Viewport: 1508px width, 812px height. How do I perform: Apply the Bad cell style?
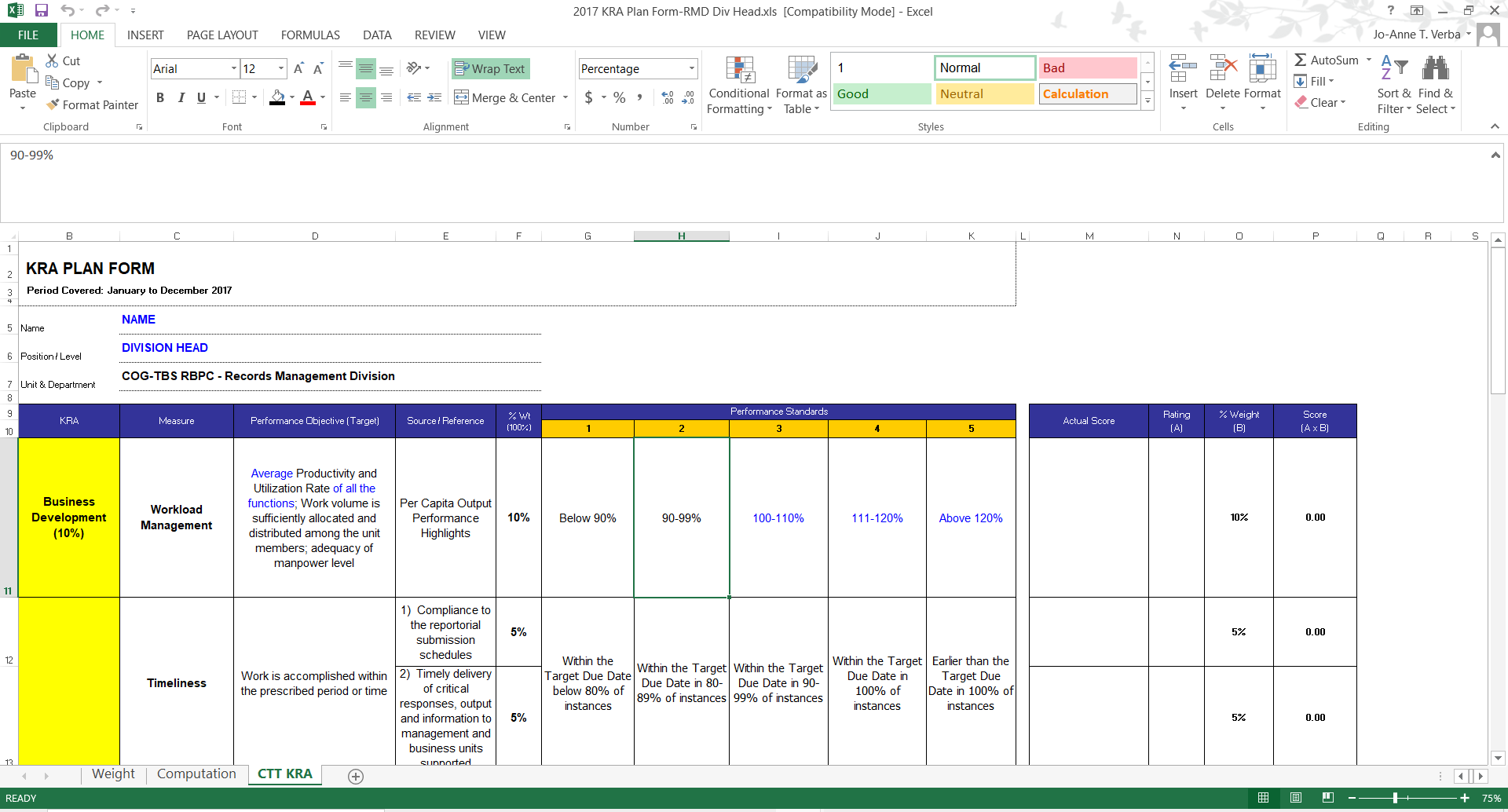pos(1087,68)
